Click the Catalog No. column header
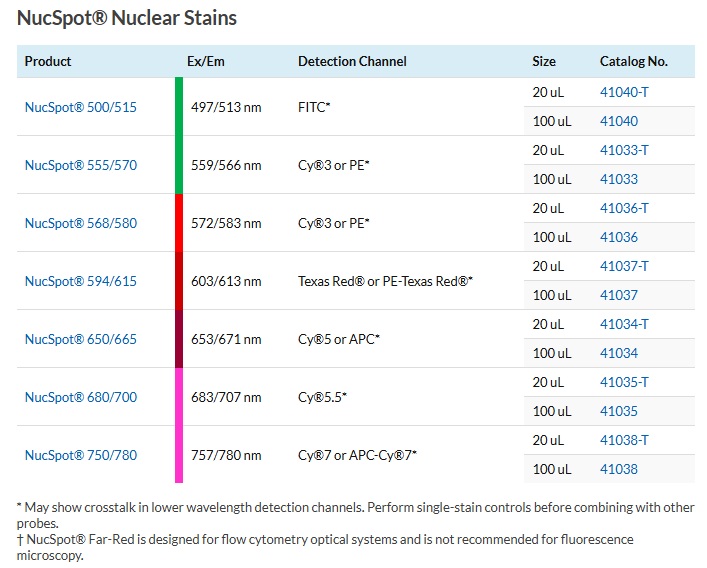707x568 pixels. tap(634, 61)
